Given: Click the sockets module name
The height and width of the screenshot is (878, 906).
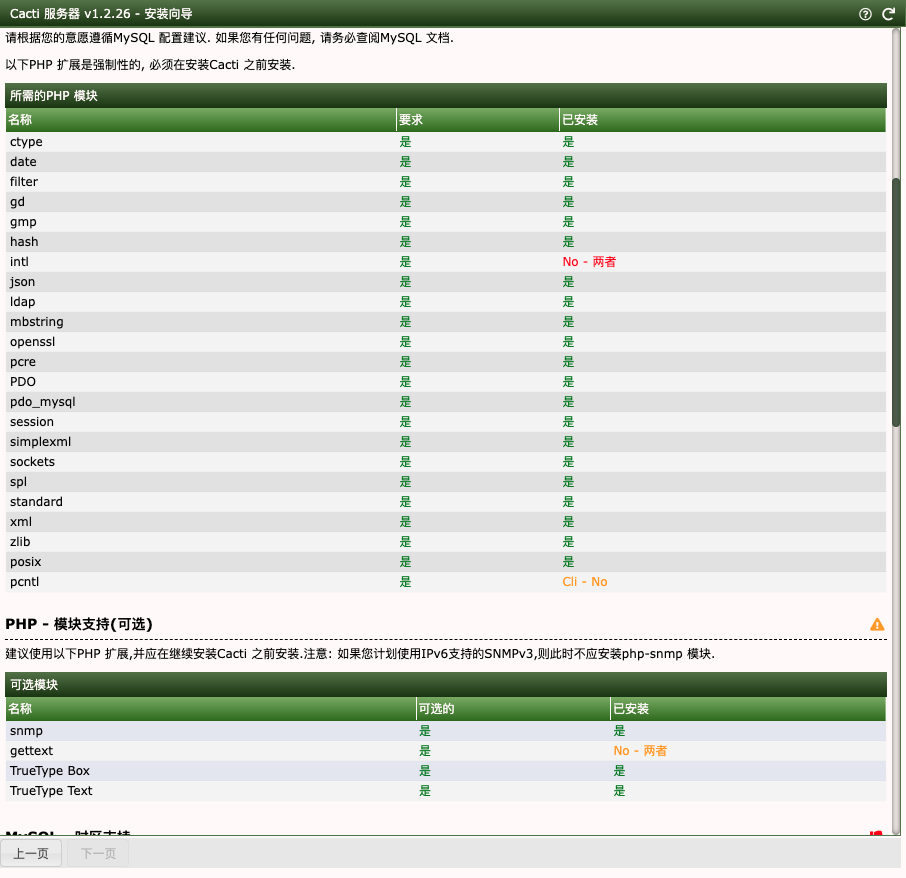Looking at the screenshot, I should 32,462.
